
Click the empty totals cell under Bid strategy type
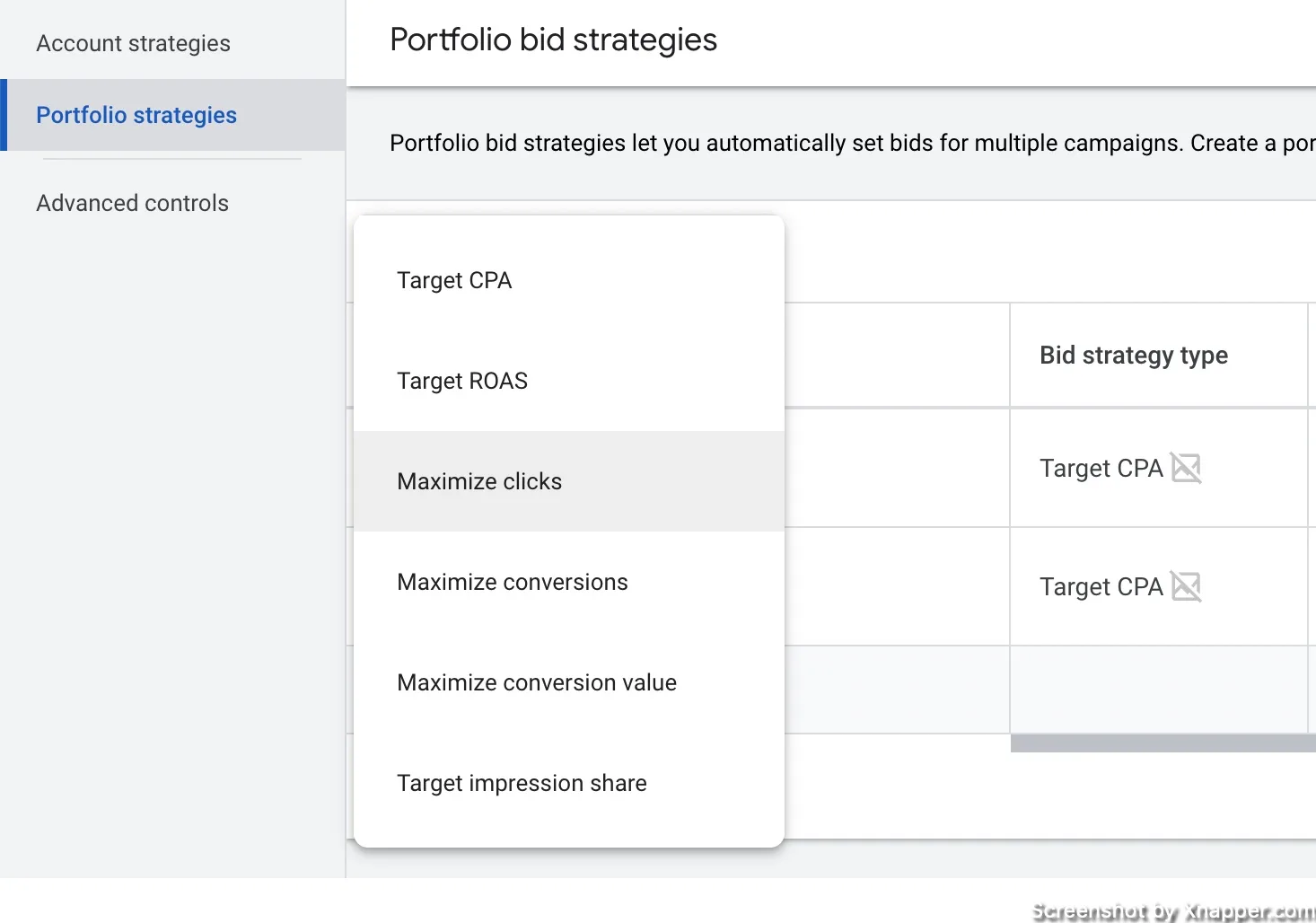pos(1158,690)
